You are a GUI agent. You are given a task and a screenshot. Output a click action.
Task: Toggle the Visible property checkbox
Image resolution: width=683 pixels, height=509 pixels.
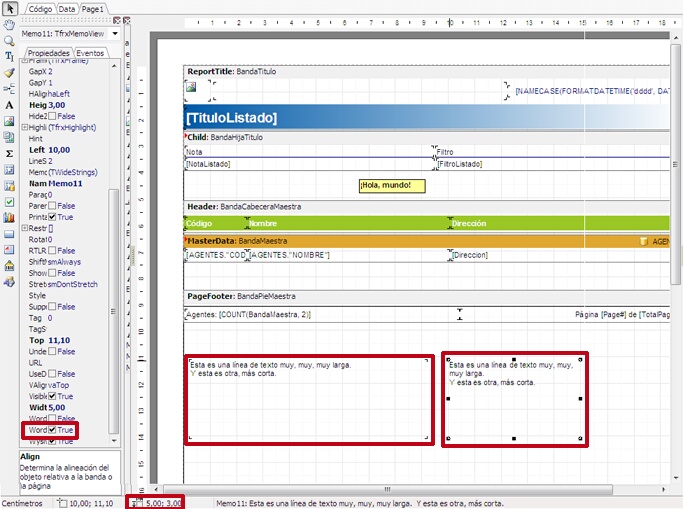coord(53,396)
